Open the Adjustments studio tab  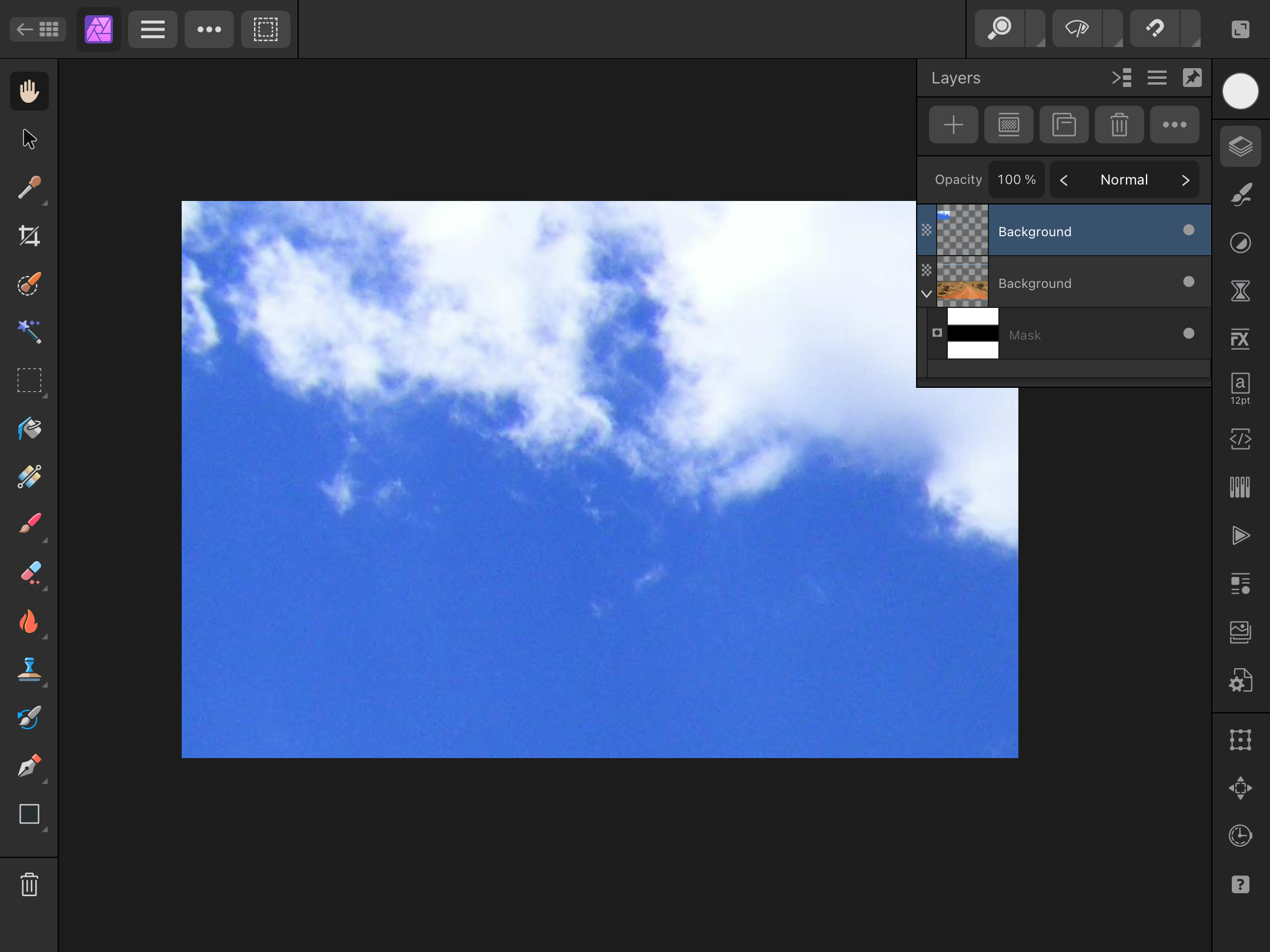[x=1241, y=243]
